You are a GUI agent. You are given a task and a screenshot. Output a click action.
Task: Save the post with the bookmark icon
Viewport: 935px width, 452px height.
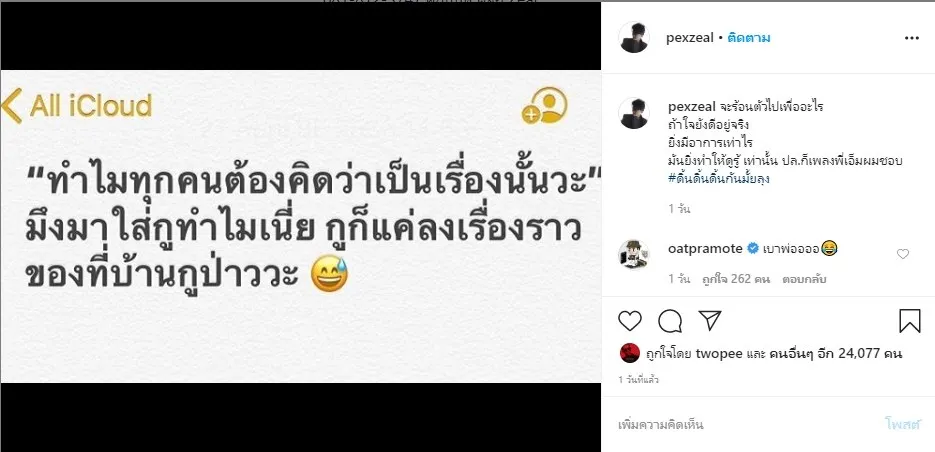(x=910, y=321)
